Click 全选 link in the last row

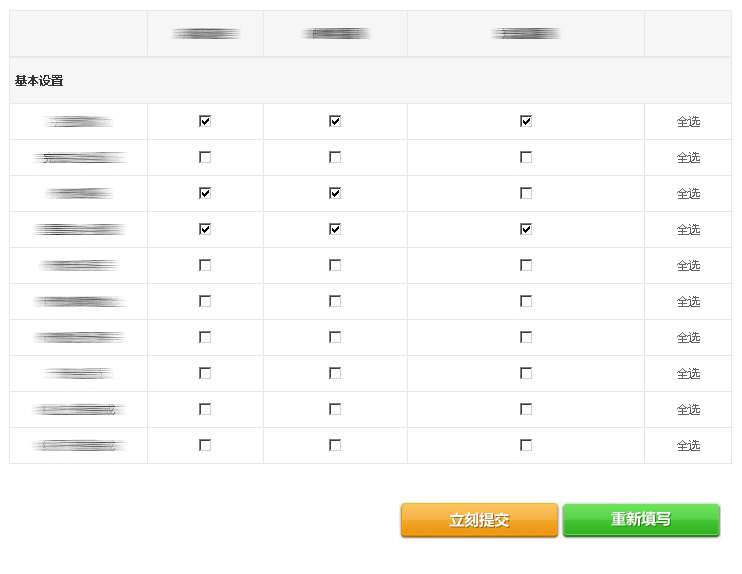pyautogui.click(x=688, y=446)
